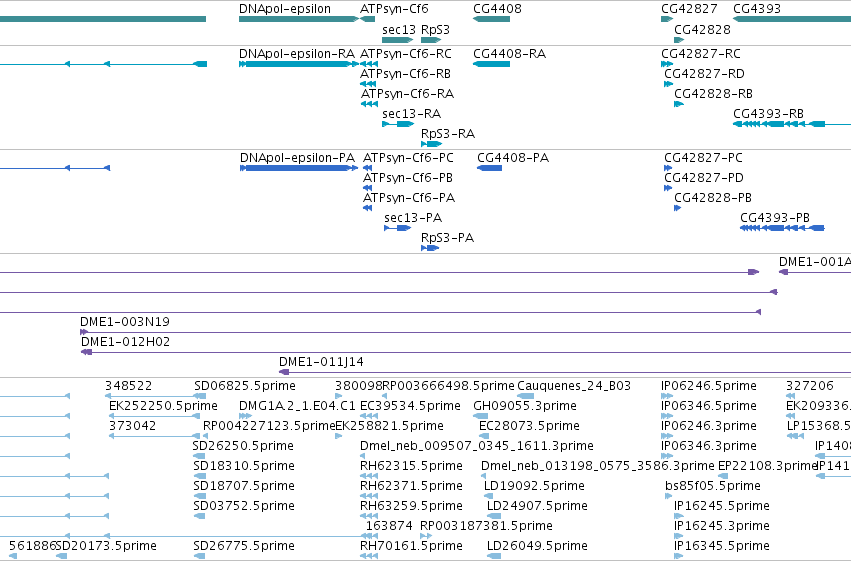Select the DNApol-epsilon gene label
This screenshot has height=561, width=851.
[285, 9]
